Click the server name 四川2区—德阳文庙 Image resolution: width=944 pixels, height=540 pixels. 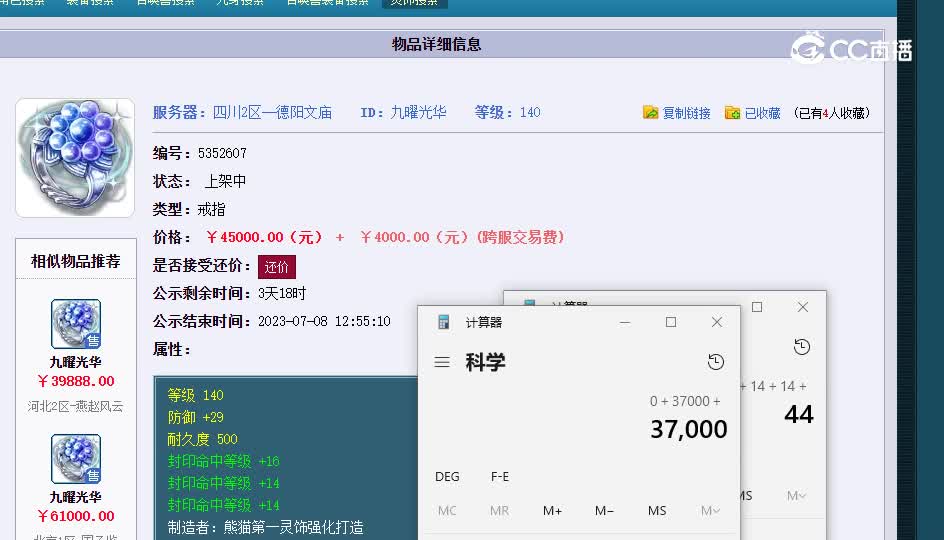[x=272, y=113]
